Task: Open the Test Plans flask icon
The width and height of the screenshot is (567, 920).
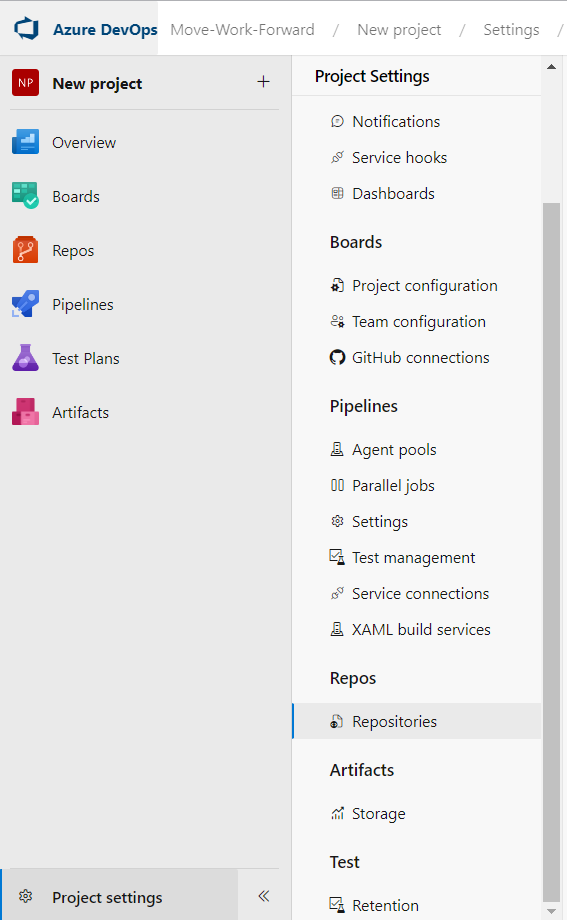Action: click(x=25, y=358)
